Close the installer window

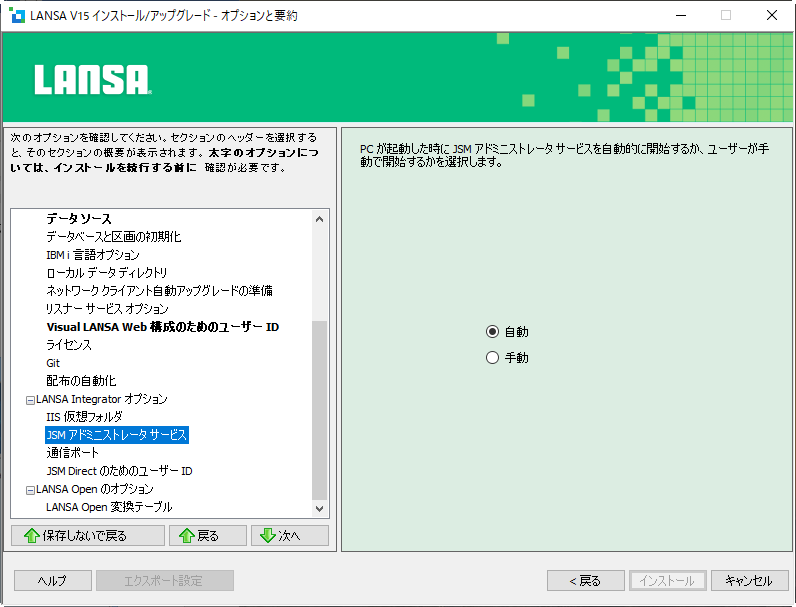[772, 15]
